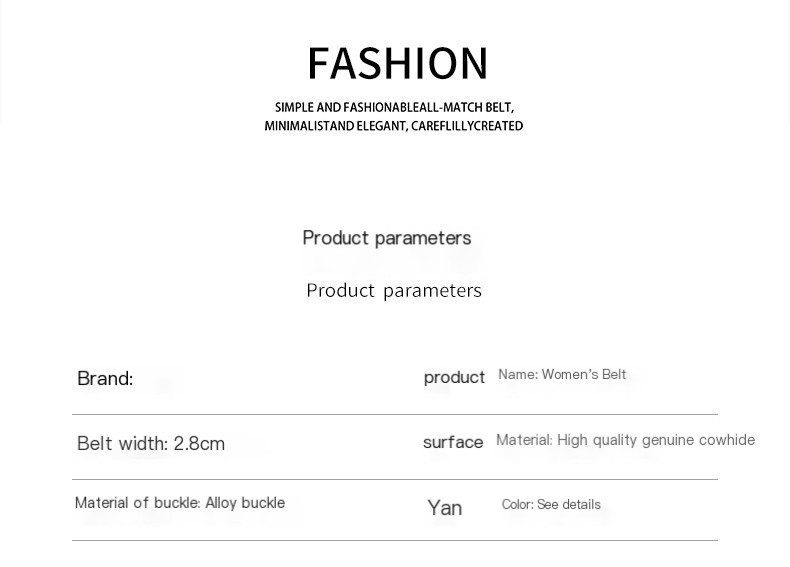Click the blurred brand value beside Brand
Image resolution: width=790 pixels, height=567 pixels.
[x=165, y=383]
